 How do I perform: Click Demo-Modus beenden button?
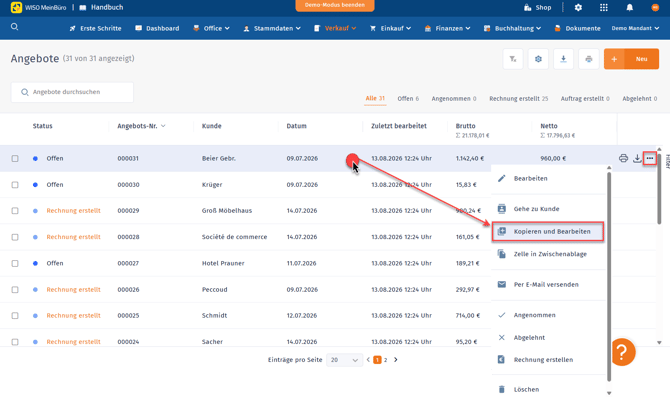tap(335, 5)
